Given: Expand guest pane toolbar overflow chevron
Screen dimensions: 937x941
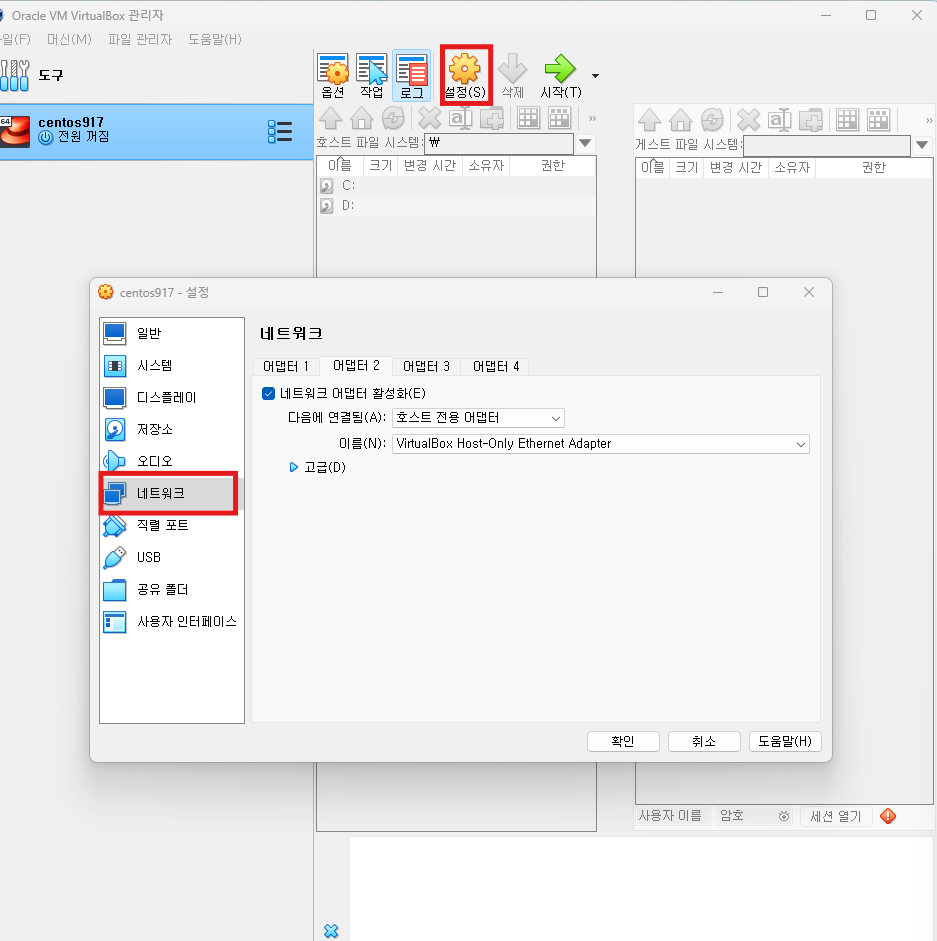Looking at the screenshot, I should point(929,120).
